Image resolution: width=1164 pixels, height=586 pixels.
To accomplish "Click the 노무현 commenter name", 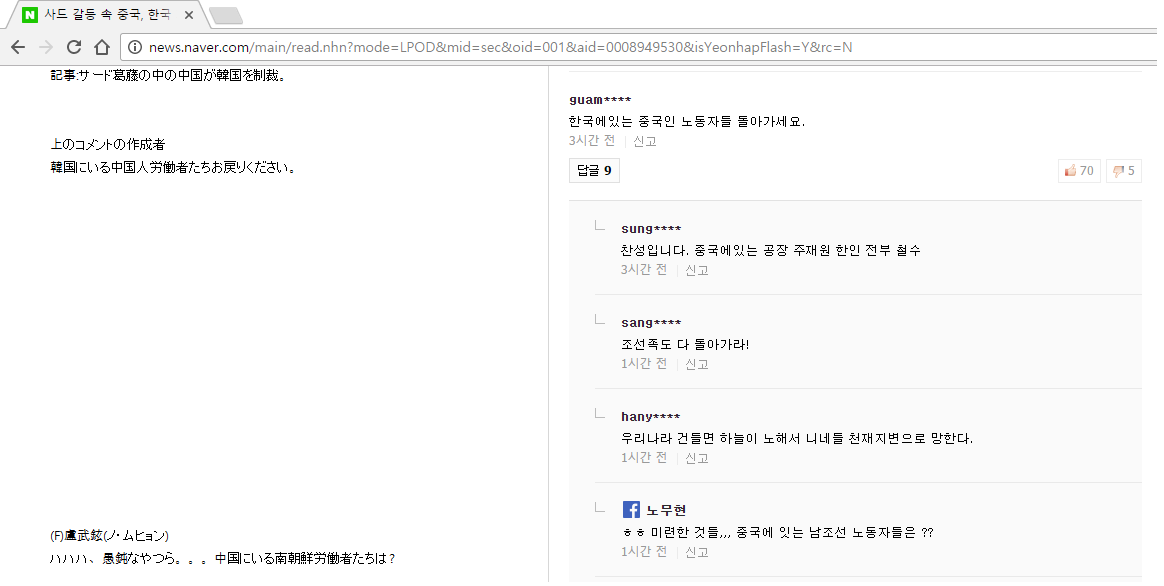I will (x=666, y=510).
